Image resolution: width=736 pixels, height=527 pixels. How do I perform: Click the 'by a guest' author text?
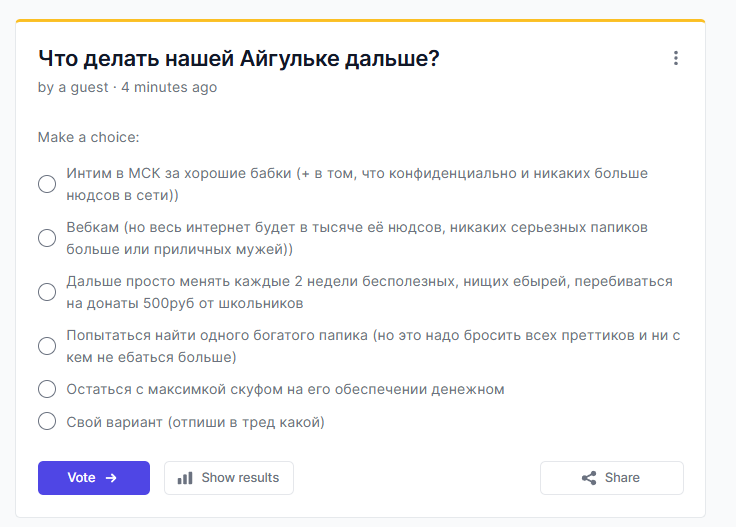click(73, 87)
